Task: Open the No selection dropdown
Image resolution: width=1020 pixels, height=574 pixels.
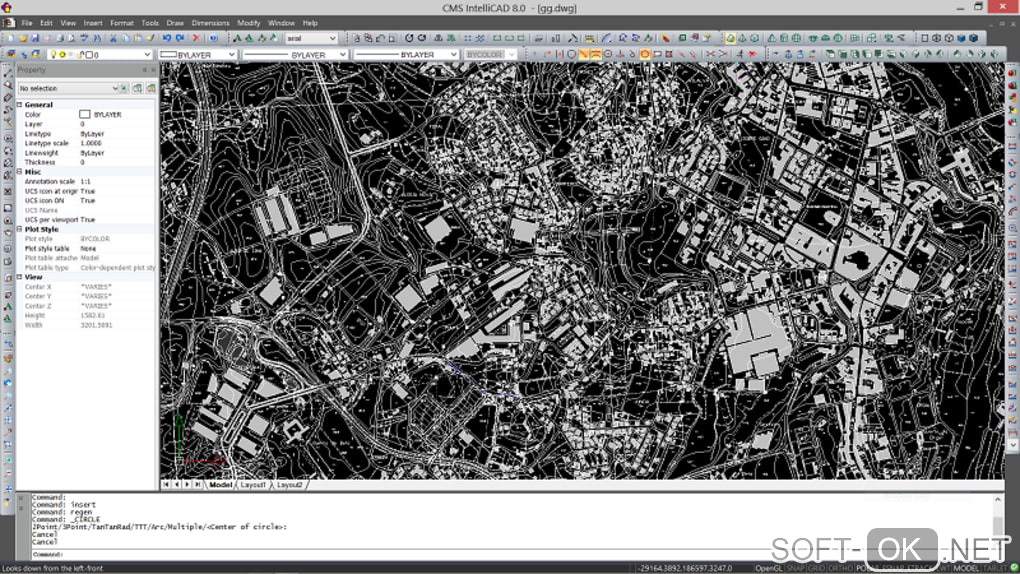Action: 114,88
